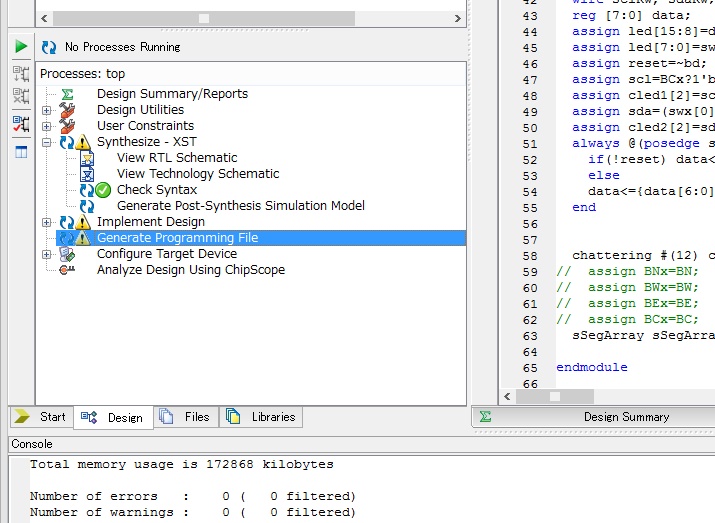
Task: Click the bottom icon in the left process toolbar
Action: click(21, 152)
